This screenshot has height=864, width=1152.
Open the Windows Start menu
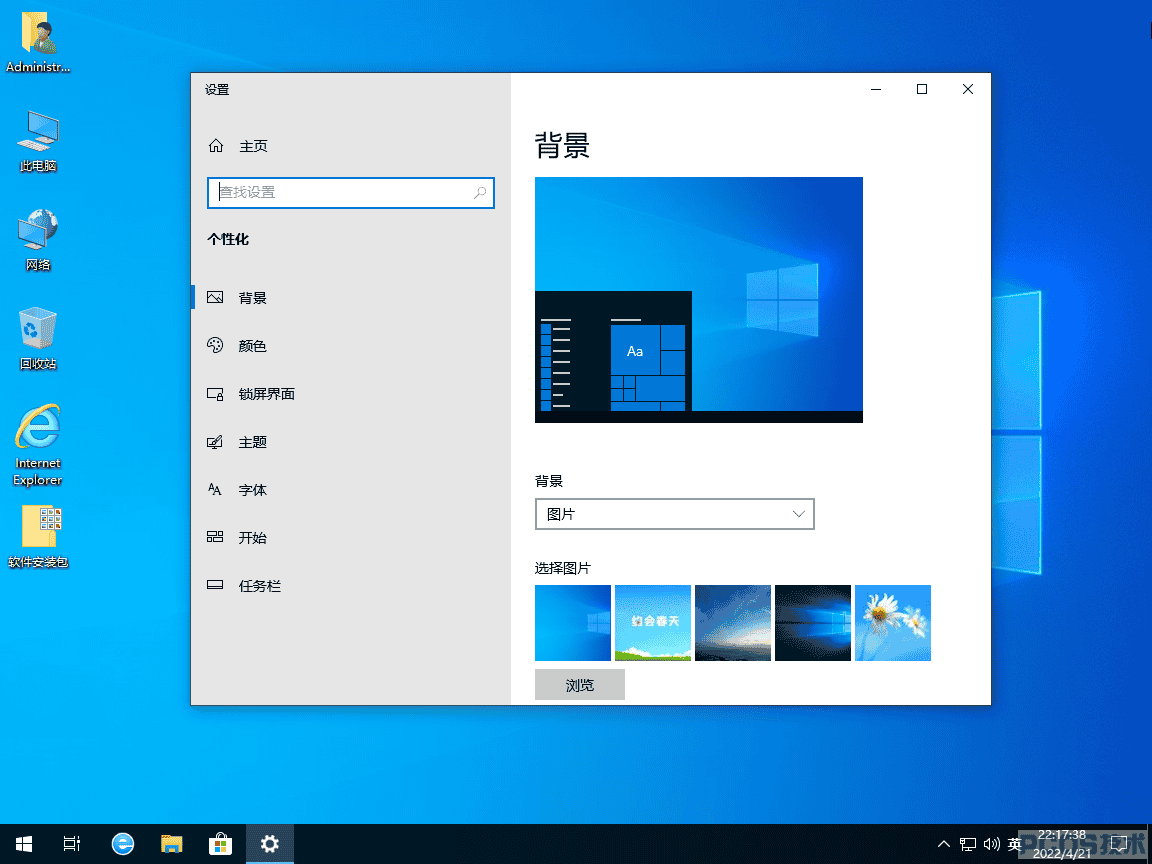click(24, 844)
